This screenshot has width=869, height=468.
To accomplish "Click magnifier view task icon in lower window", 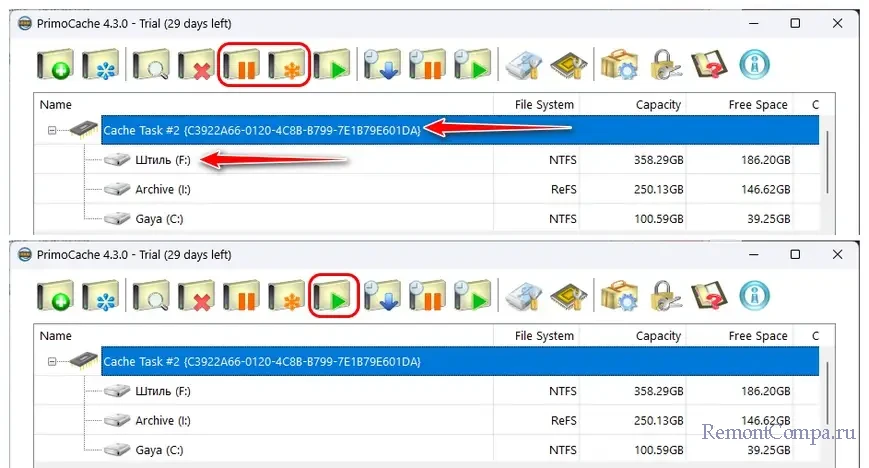I will [148, 298].
